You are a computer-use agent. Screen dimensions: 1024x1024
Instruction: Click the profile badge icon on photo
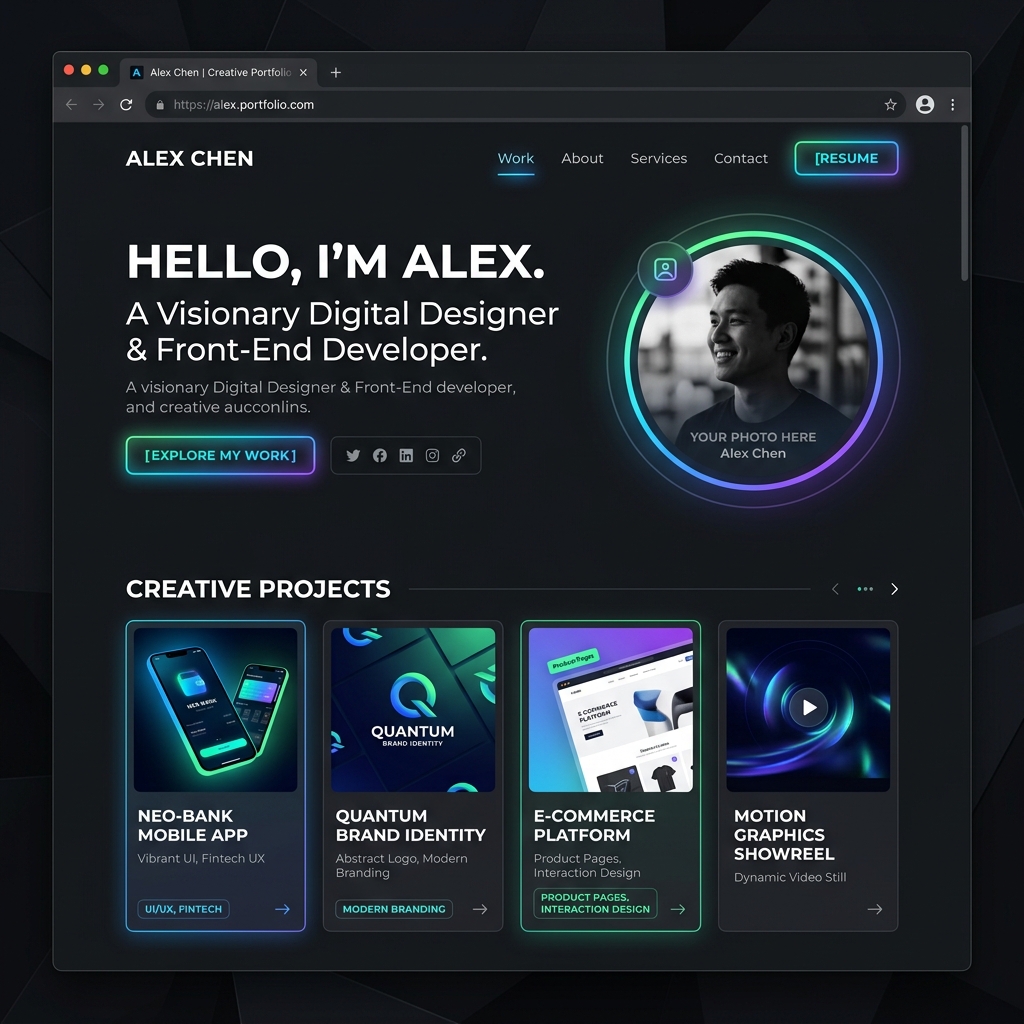coord(665,269)
